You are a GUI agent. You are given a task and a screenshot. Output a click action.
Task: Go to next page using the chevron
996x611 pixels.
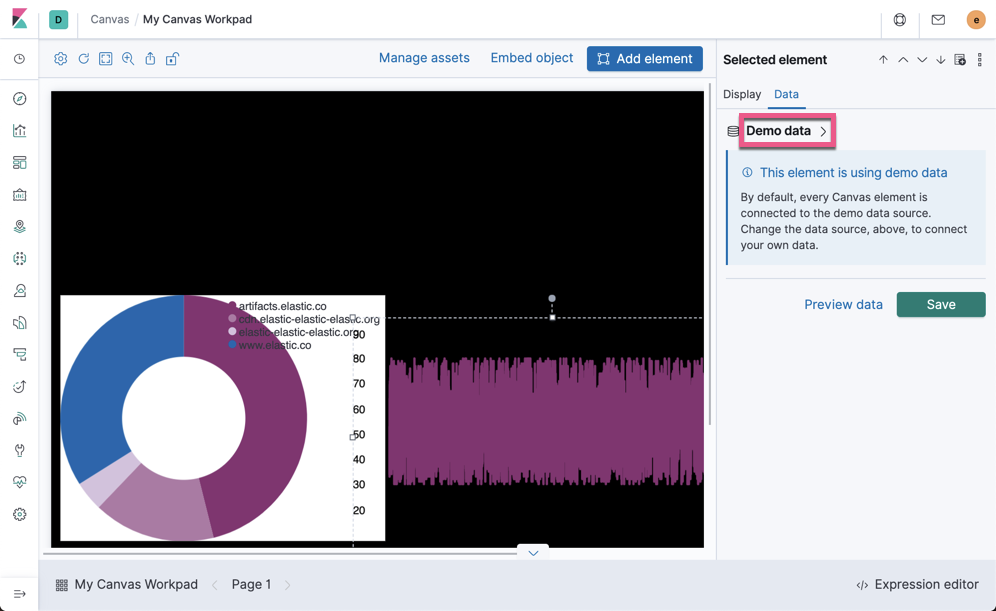click(288, 584)
